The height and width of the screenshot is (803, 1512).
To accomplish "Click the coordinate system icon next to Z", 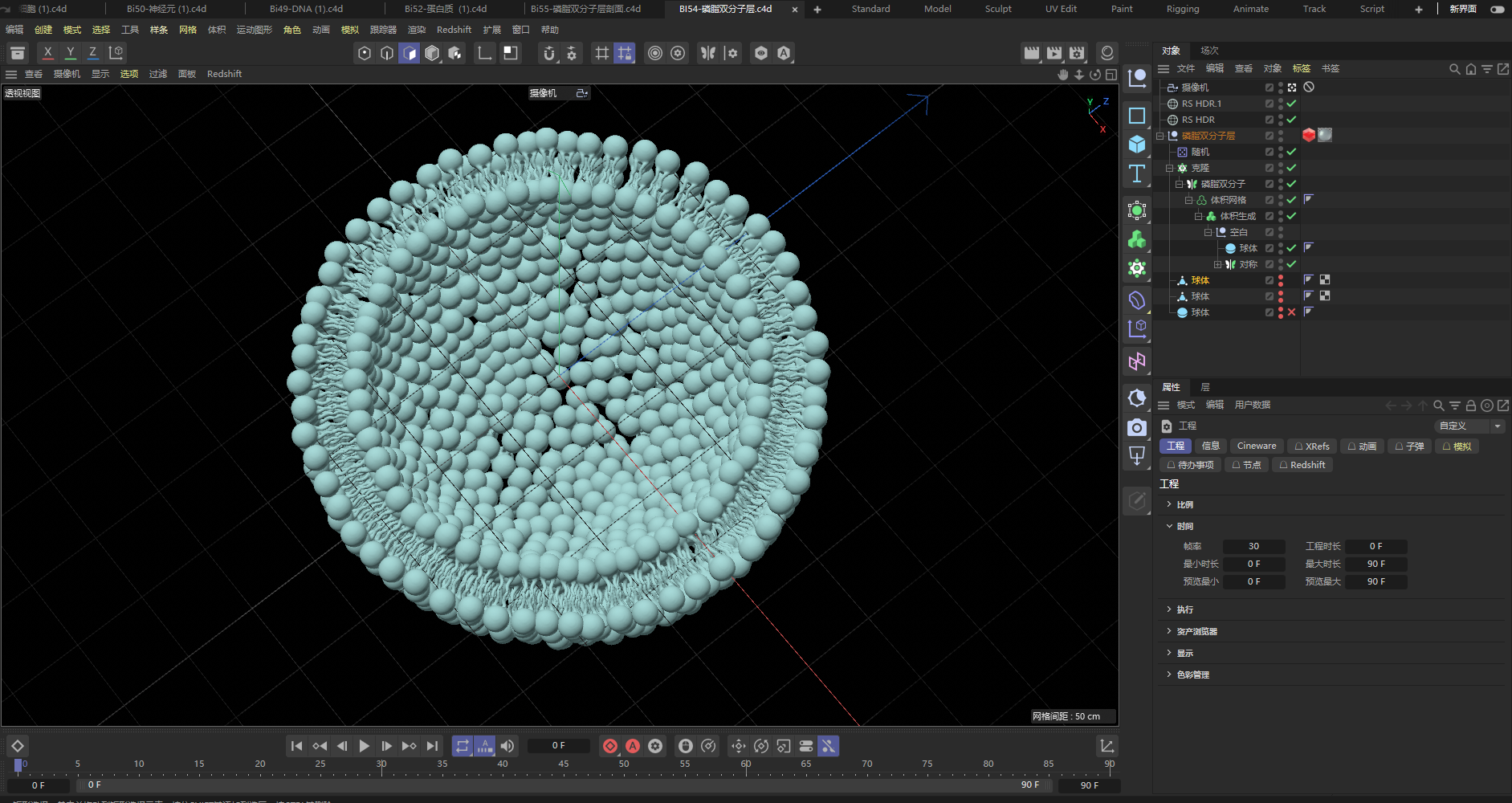I will click(x=116, y=53).
